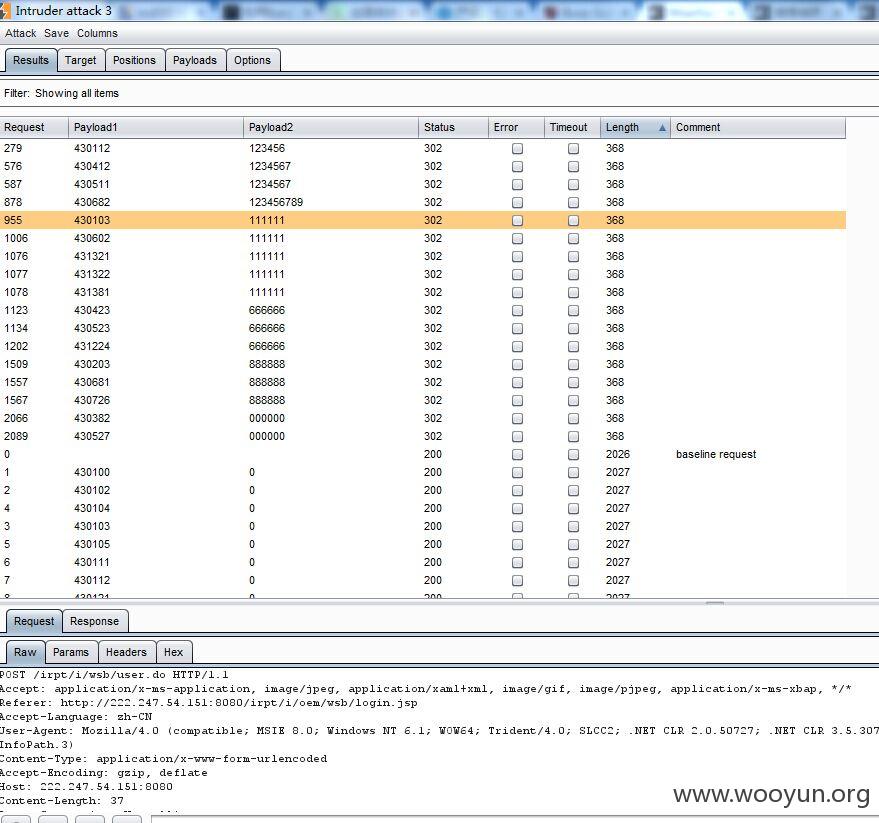Sort by the Error column header

[516, 127]
